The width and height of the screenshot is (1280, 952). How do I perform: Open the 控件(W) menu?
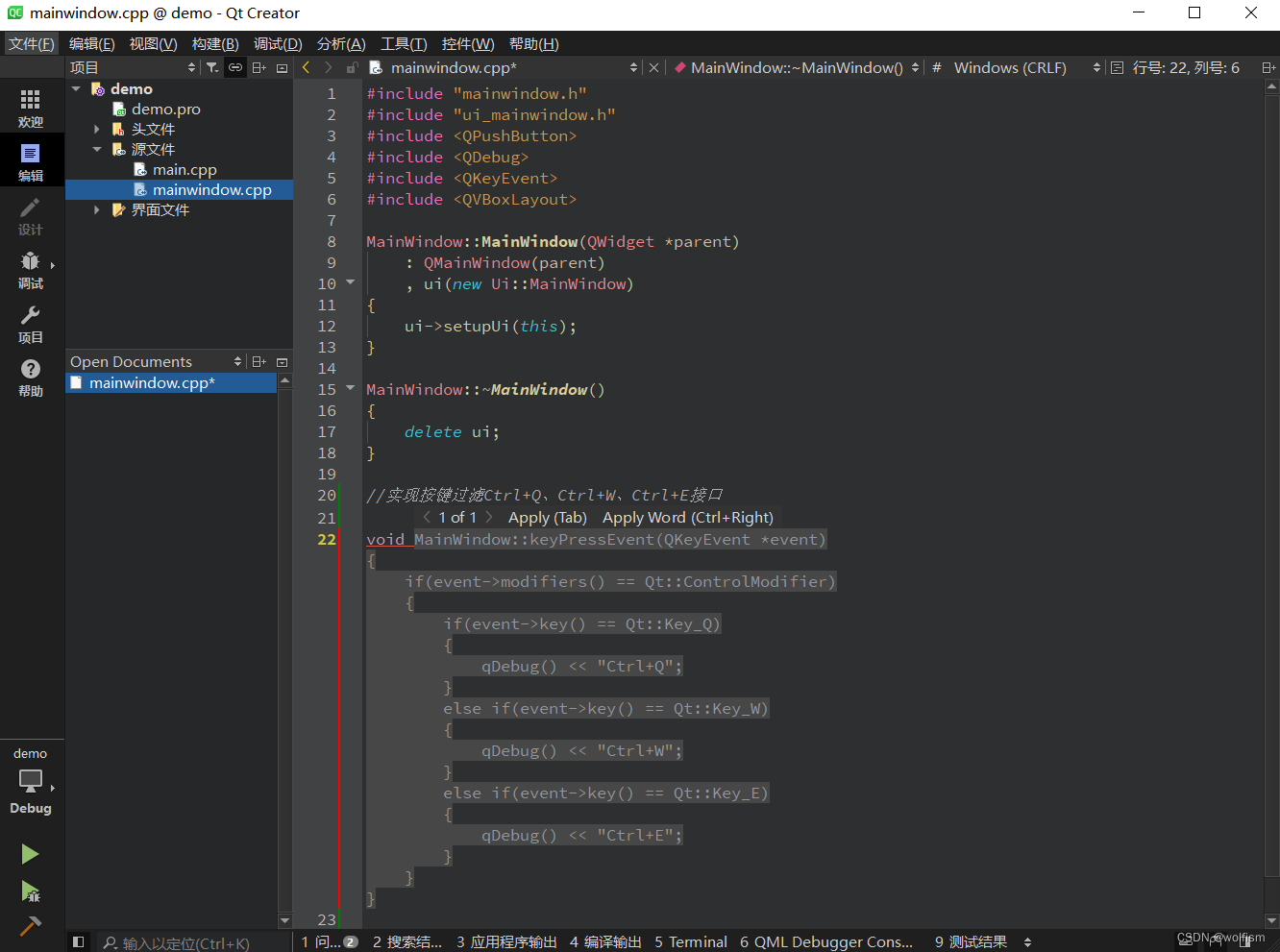pyautogui.click(x=468, y=44)
